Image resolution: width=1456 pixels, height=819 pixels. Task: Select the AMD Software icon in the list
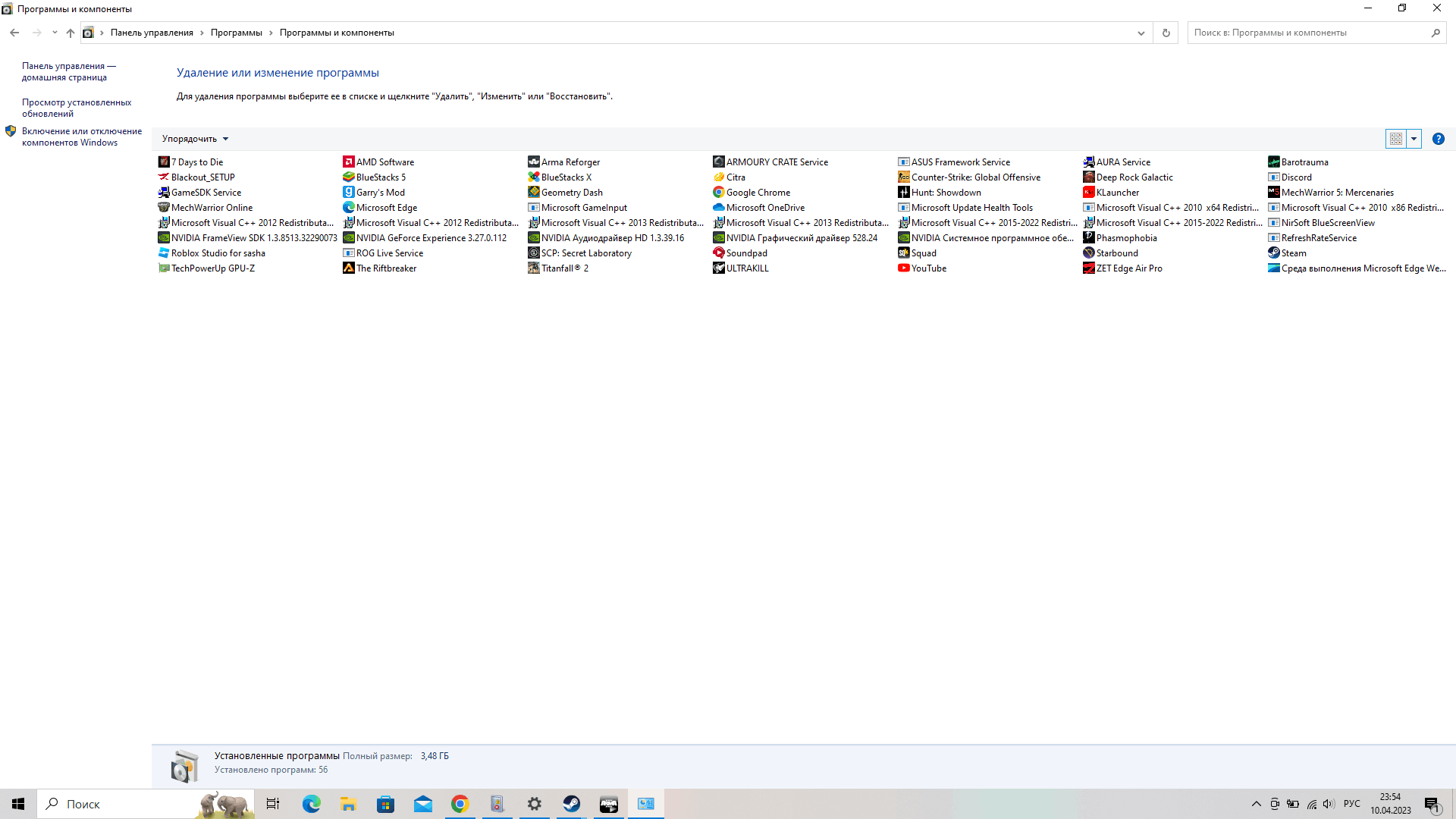coord(349,162)
